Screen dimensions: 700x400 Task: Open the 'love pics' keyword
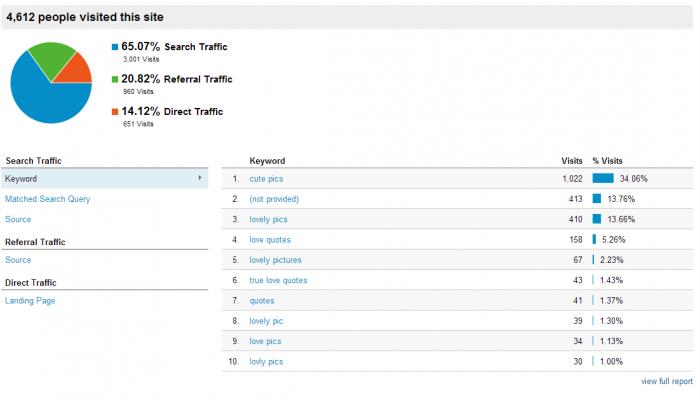[x=265, y=341]
